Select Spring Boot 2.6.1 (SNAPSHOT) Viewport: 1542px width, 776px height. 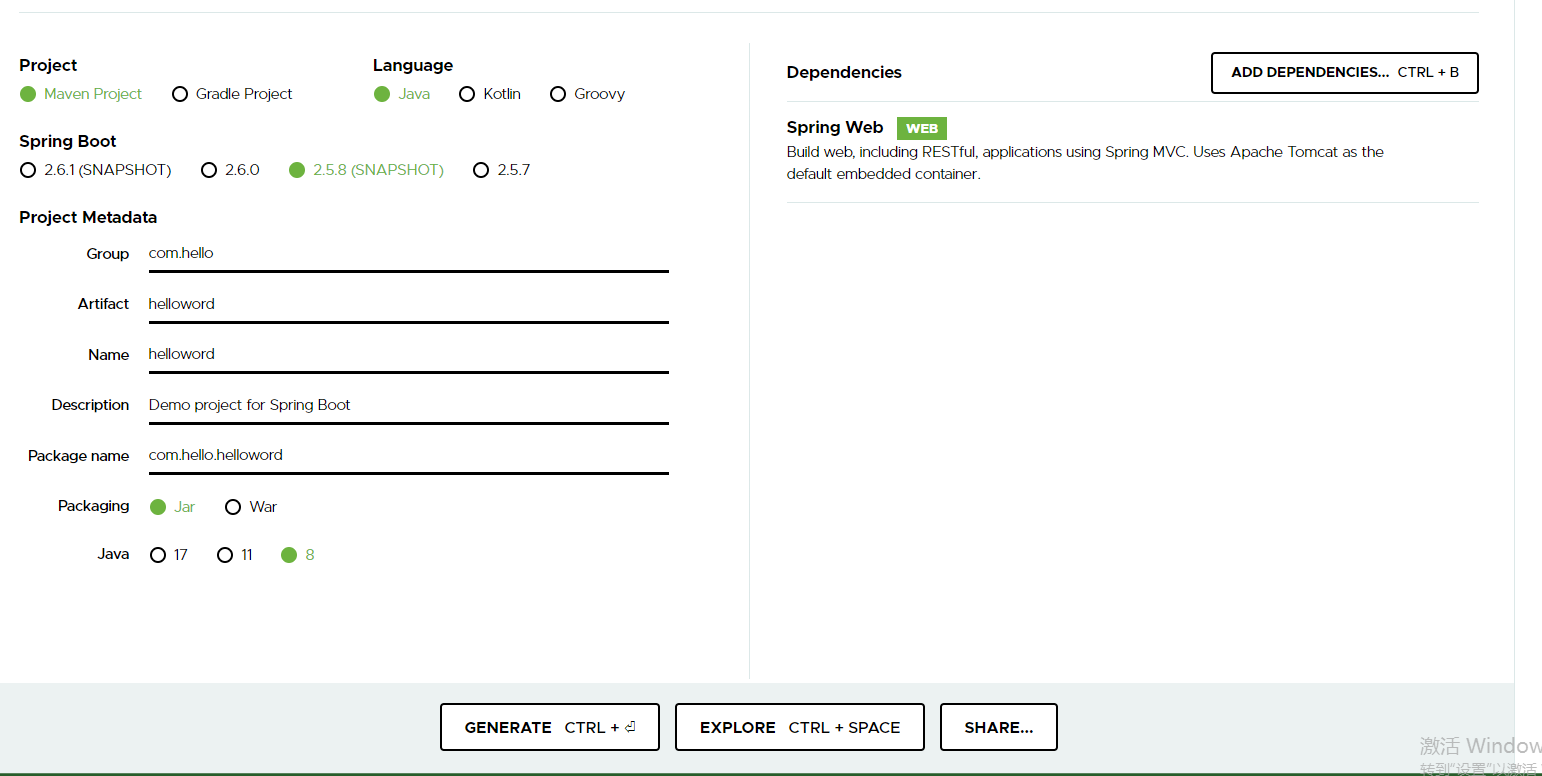point(96,170)
